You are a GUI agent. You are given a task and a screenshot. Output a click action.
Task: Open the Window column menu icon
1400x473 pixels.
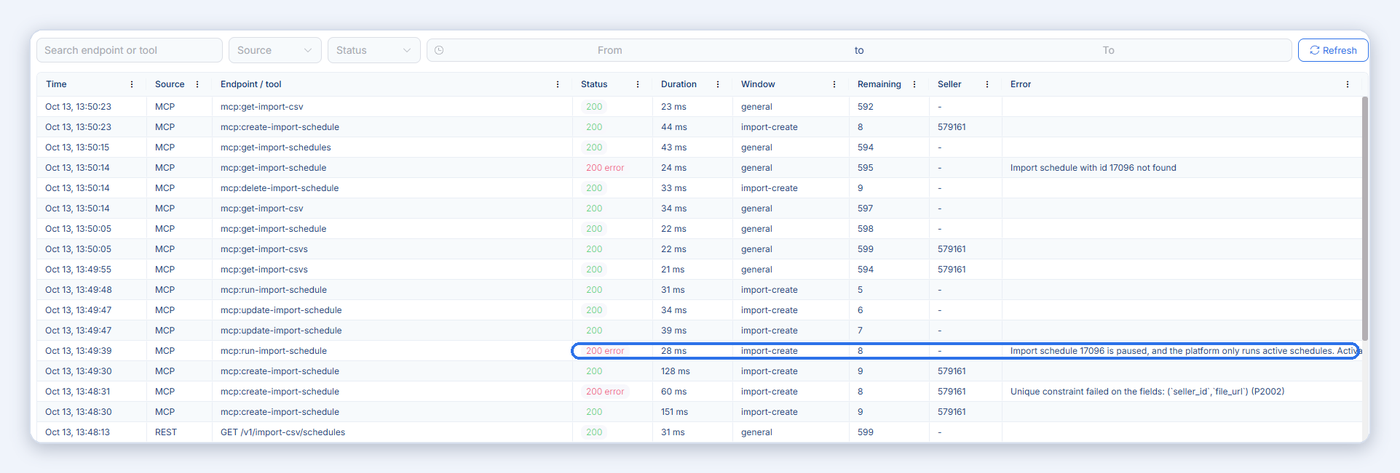coord(835,85)
